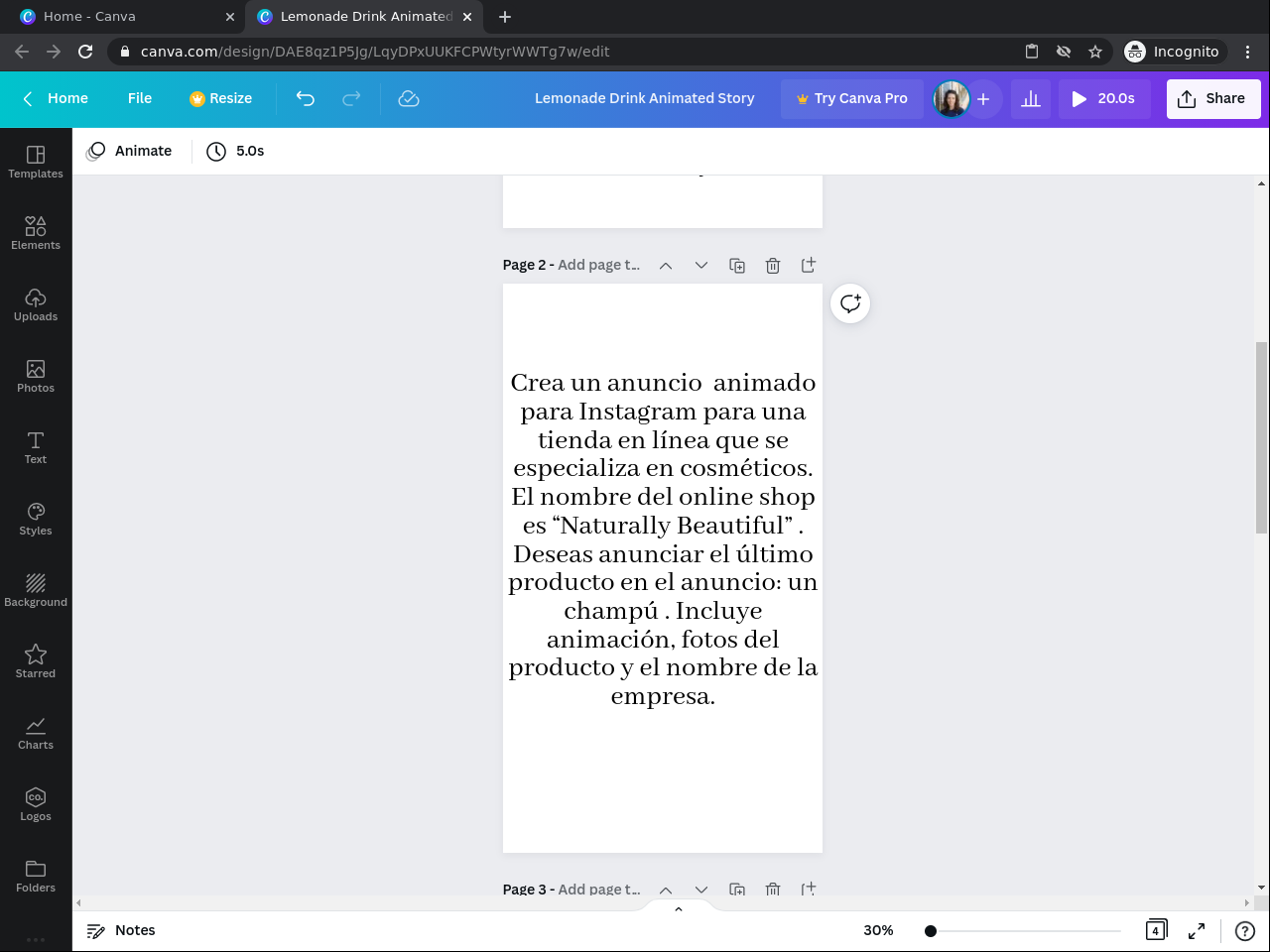Open the Logos panel
The width and height of the screenshot is (1270, 952).
click(36, 803)
